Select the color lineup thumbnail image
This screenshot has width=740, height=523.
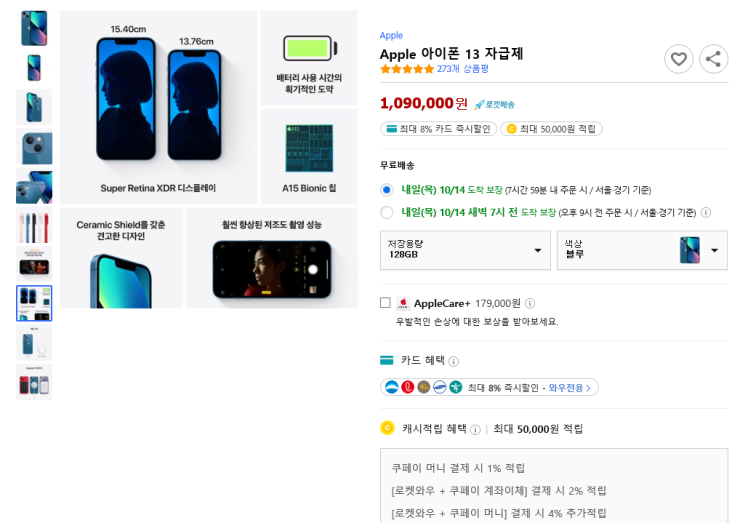(34, 225)
